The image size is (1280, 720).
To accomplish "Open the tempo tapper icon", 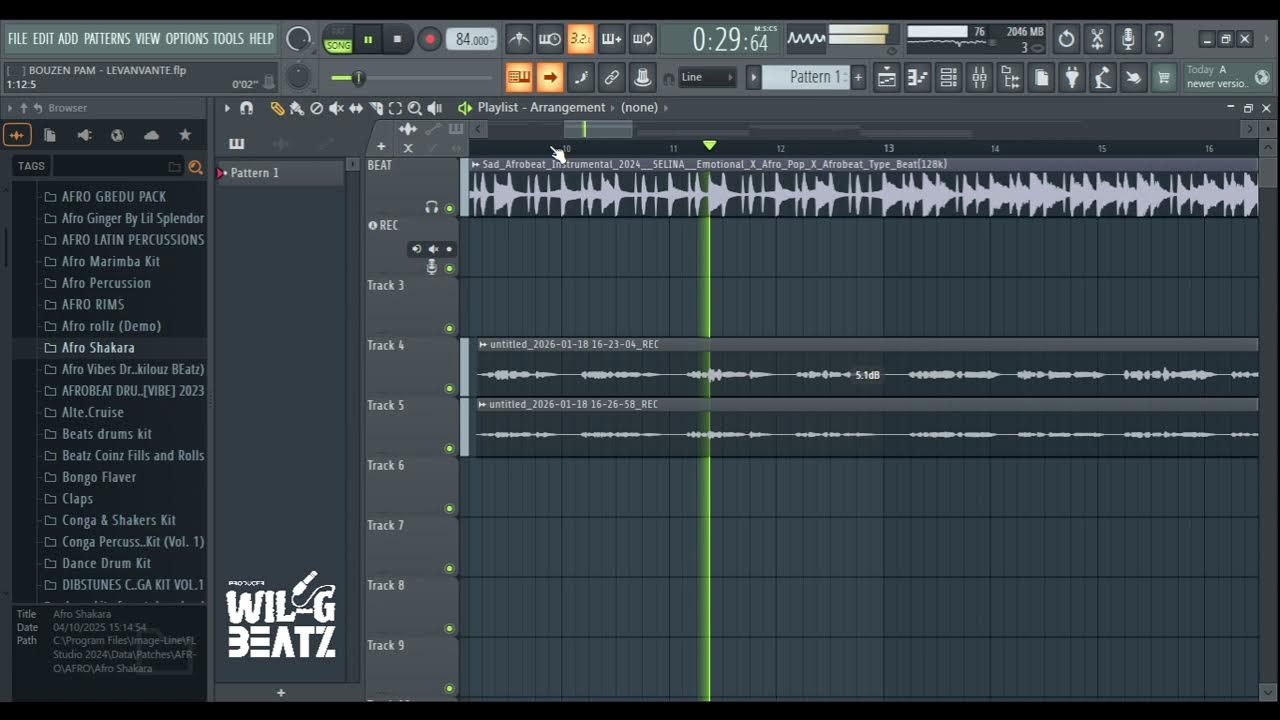I will 1102,77.
